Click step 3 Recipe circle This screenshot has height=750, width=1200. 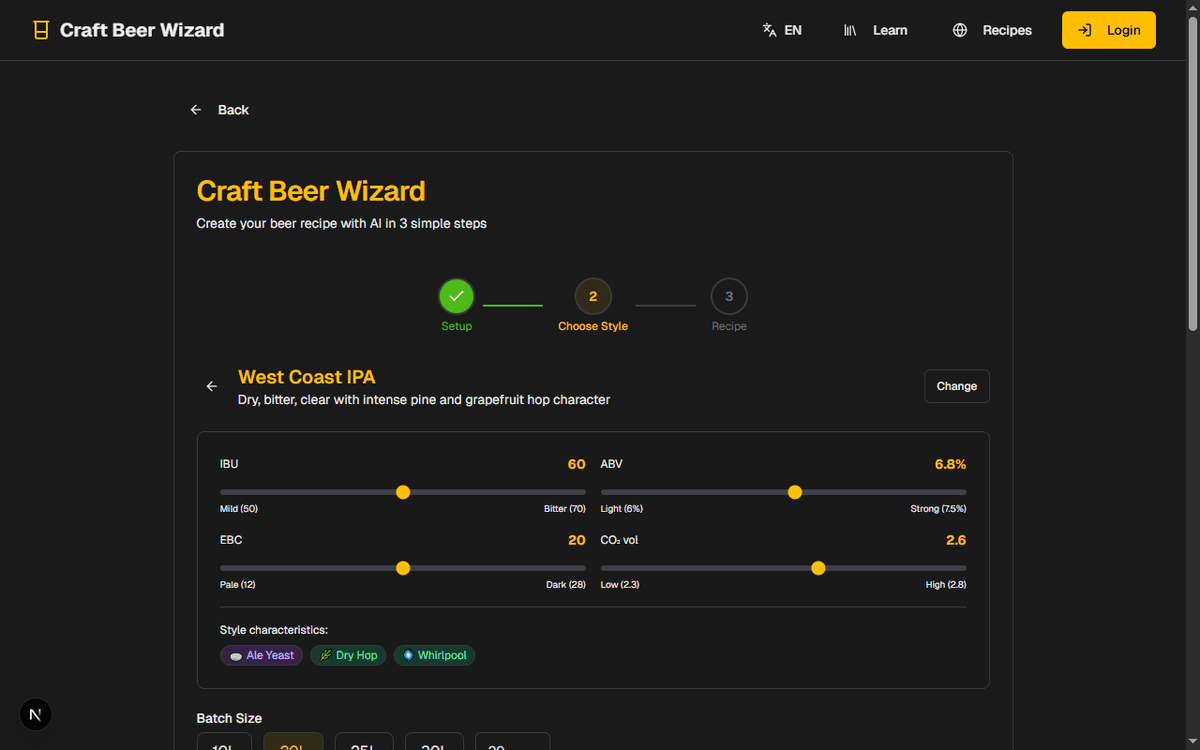(x=729, y=296)
